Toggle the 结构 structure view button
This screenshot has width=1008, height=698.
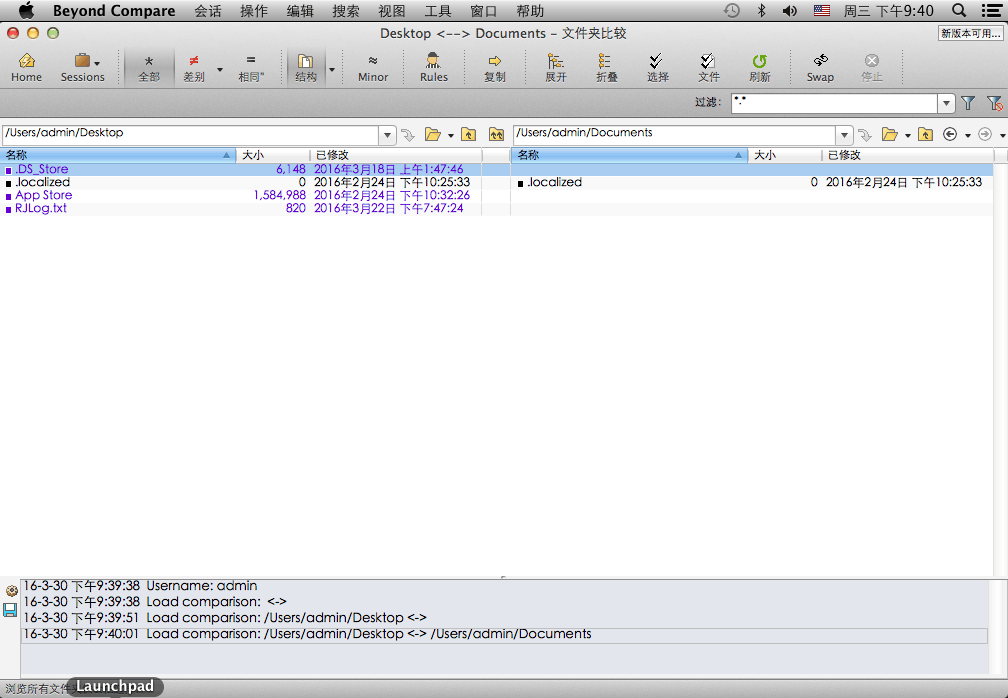click(x=305, y=67)
